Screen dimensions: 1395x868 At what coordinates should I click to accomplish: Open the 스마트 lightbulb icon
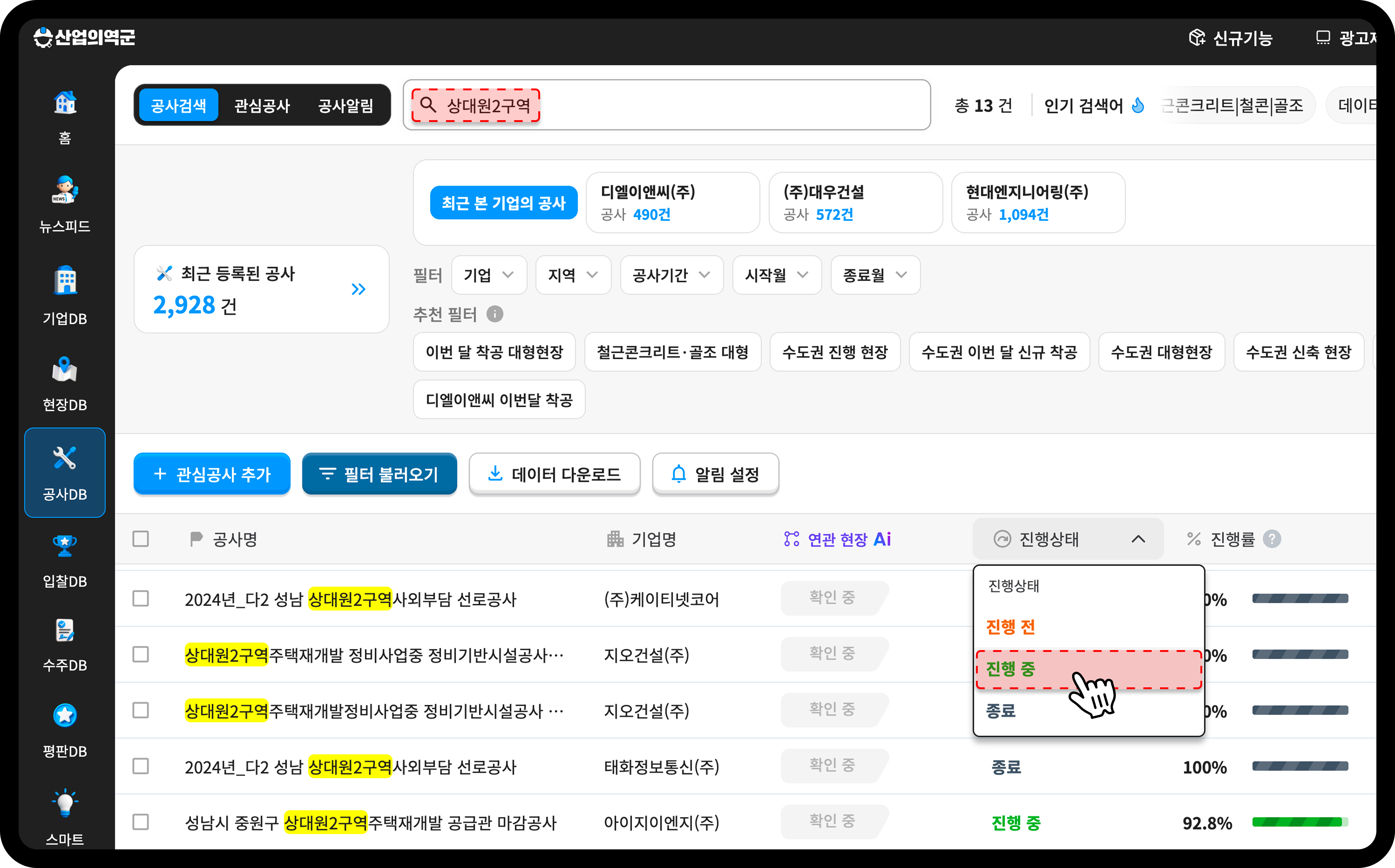(x=65, y=803)
